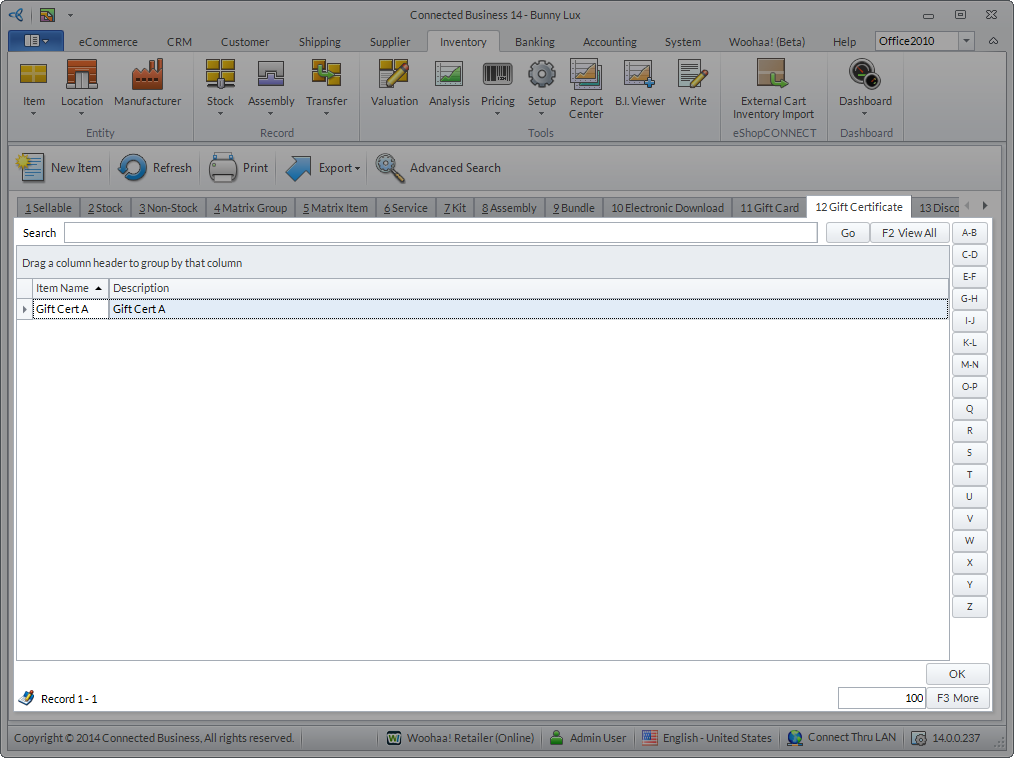The image size is (1014, 758).
Task: Filter items by the G-H button
Action: (969, 299)
